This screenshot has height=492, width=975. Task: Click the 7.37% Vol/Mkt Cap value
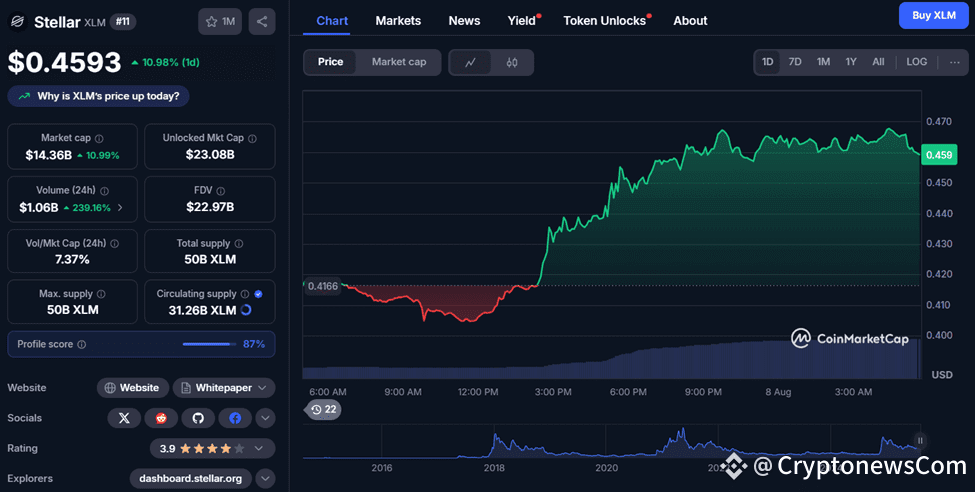click(72, 259)
